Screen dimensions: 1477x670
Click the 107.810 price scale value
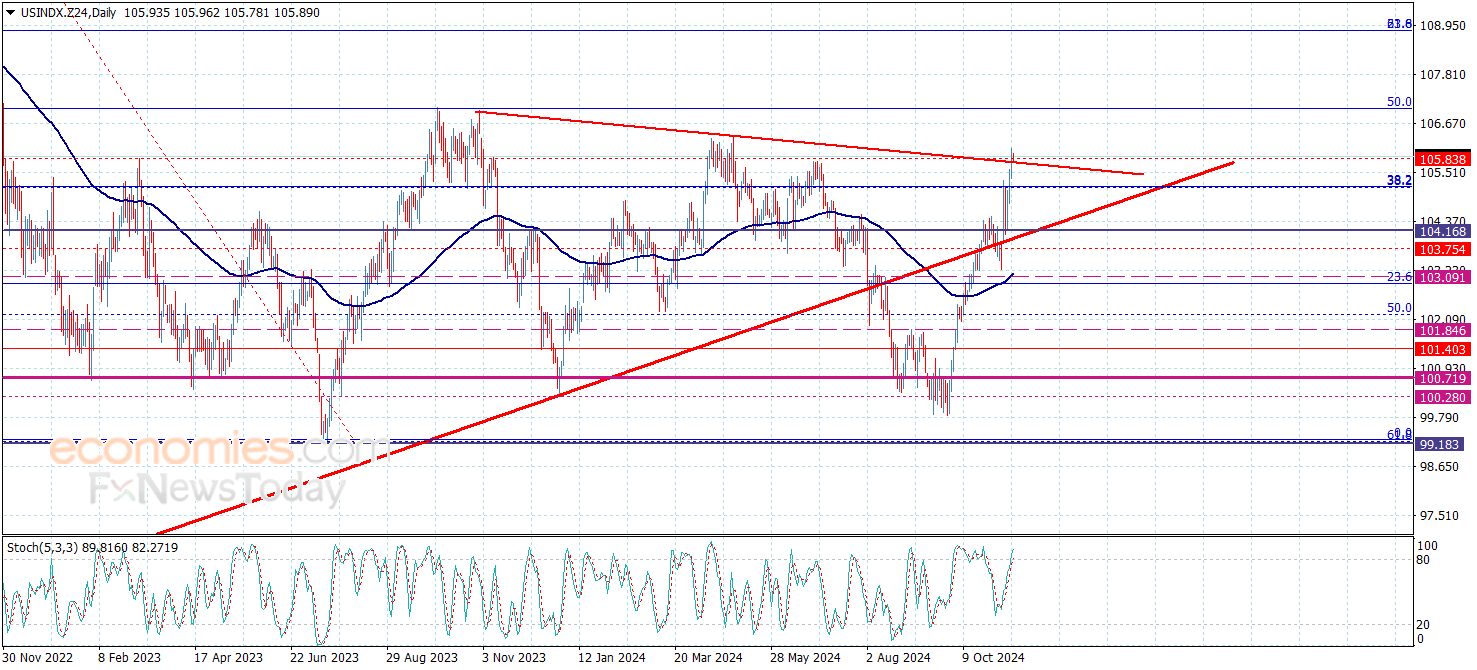[1443, 74]
